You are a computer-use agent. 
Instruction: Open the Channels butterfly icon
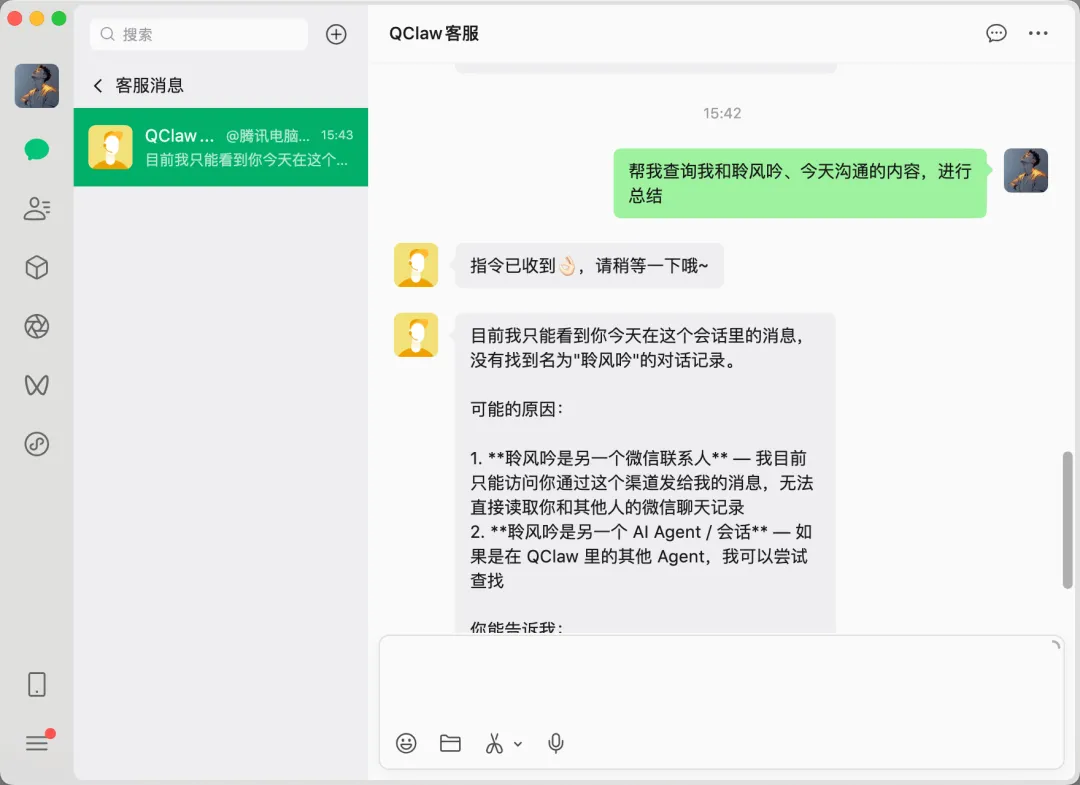(x=37, y=385)
